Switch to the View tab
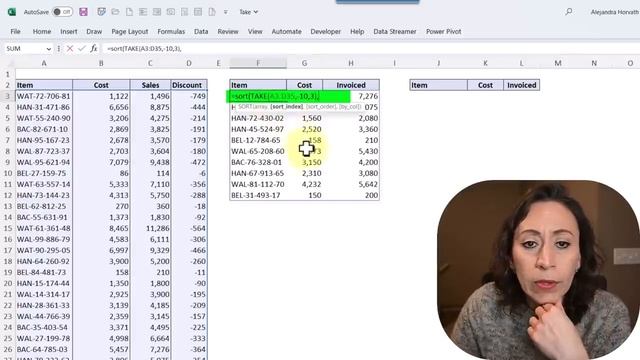 pos(255,31)
